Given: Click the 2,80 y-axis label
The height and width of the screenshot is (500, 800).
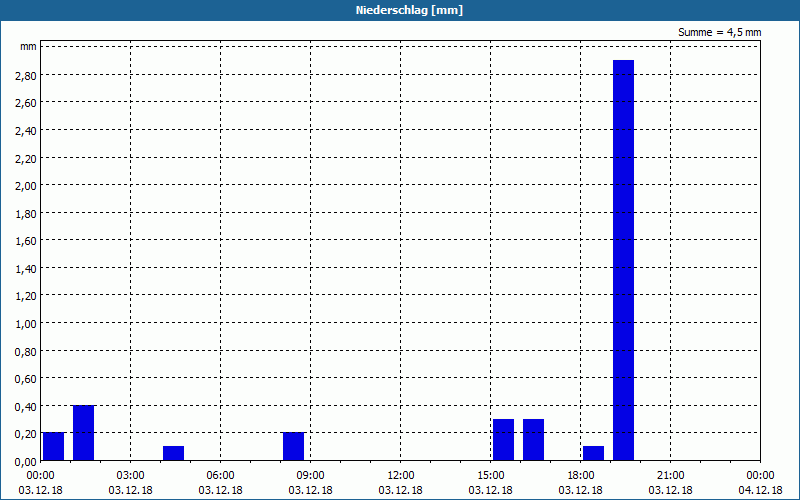Looking at the screenshot, I should (x=26, y=75).
